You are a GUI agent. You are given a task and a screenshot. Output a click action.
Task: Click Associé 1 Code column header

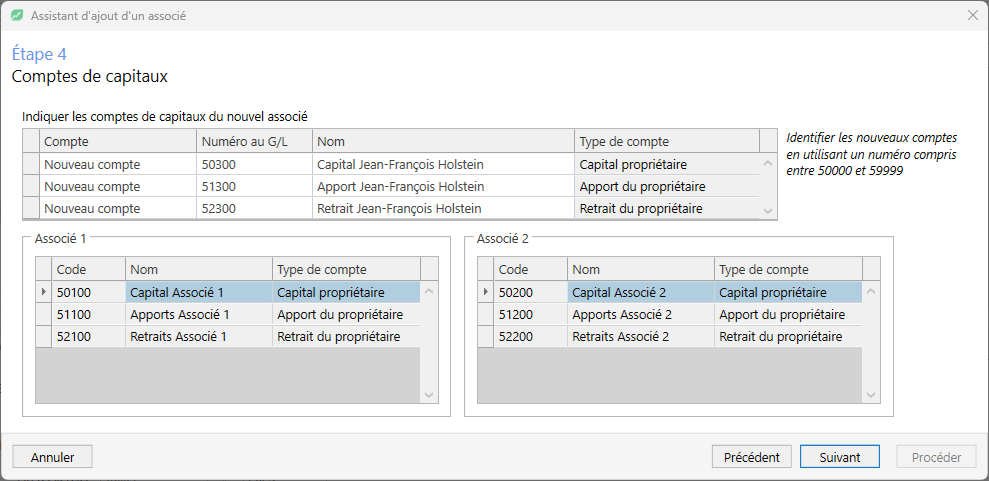point(88,269)
